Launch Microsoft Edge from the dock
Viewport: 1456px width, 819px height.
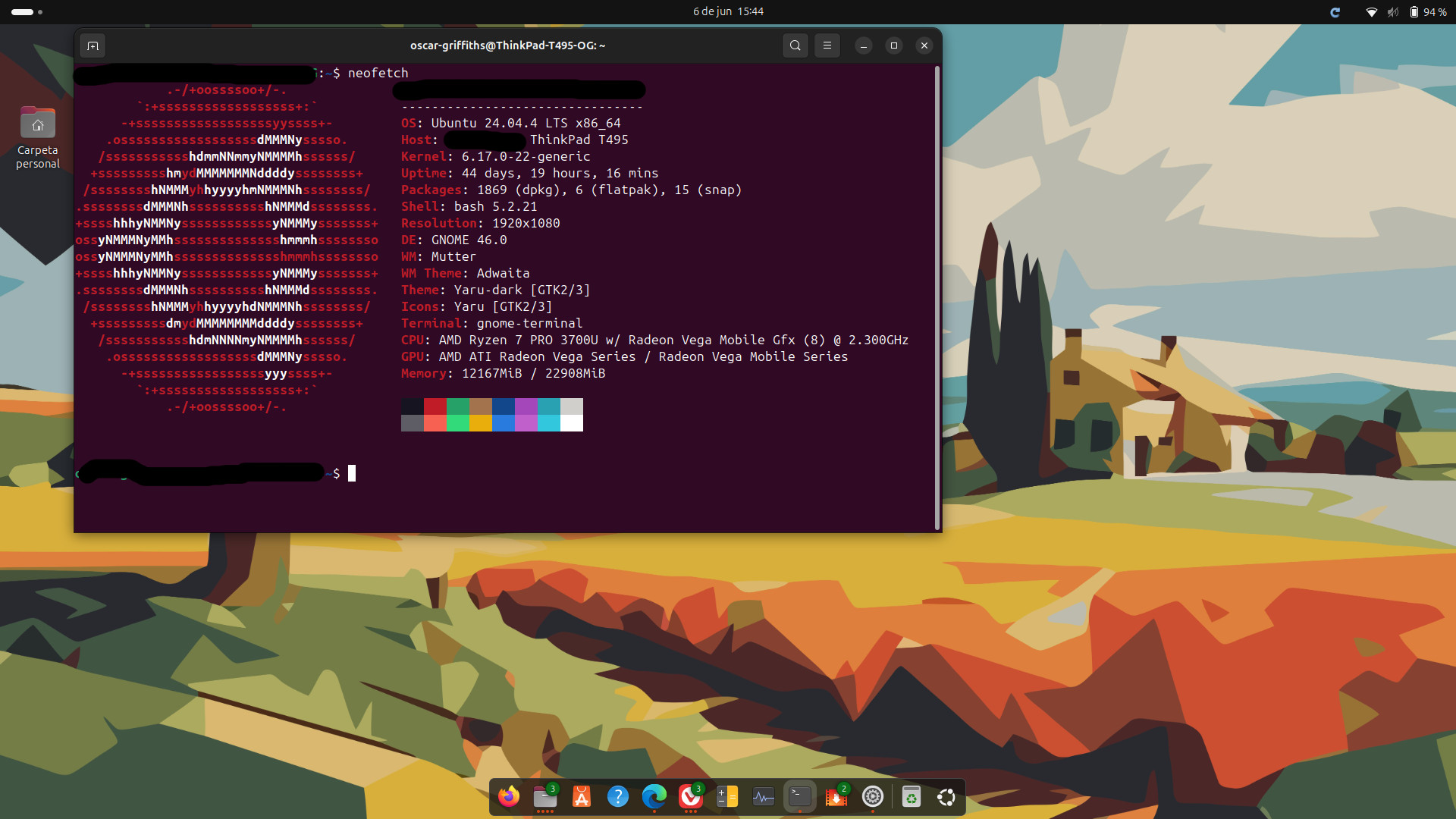pyautogui.click(x=654, y=796)
